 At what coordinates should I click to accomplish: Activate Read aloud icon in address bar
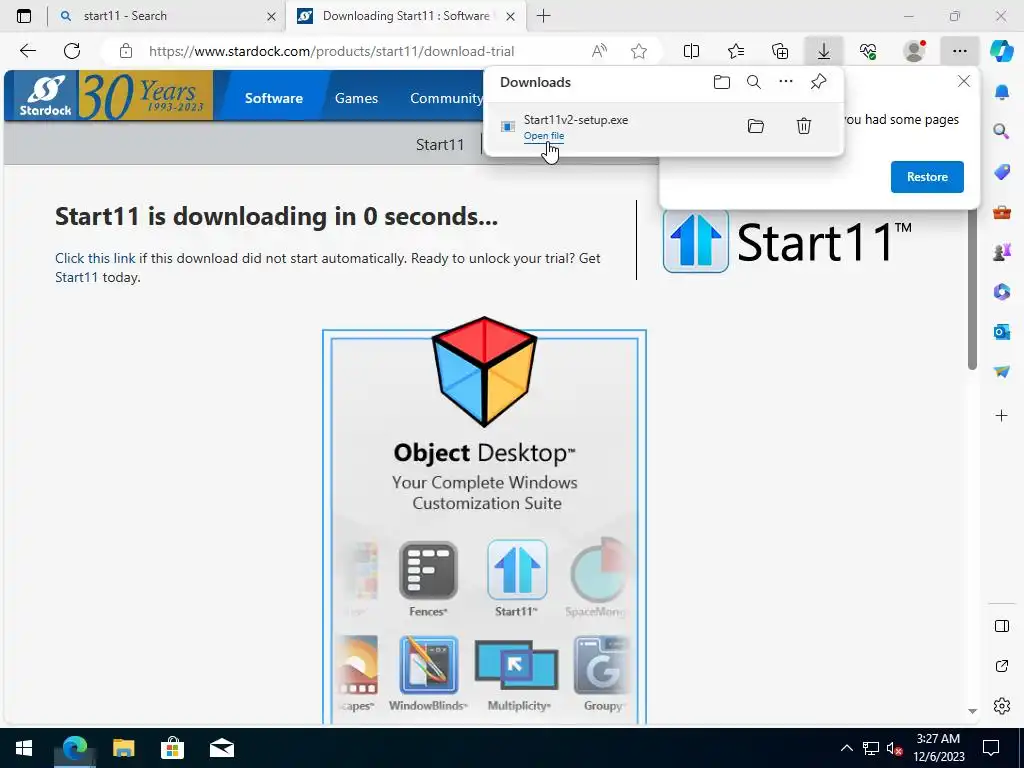pyautogui.click(x=599, y=51)
